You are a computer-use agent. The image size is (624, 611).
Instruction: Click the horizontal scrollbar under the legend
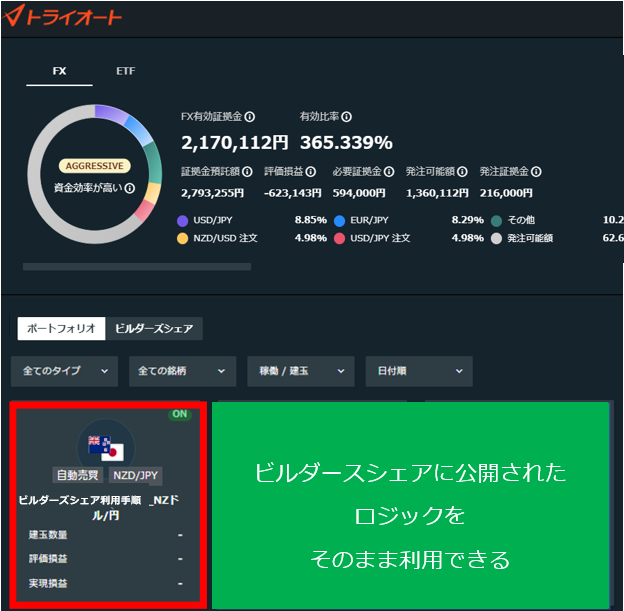point(137,267)
